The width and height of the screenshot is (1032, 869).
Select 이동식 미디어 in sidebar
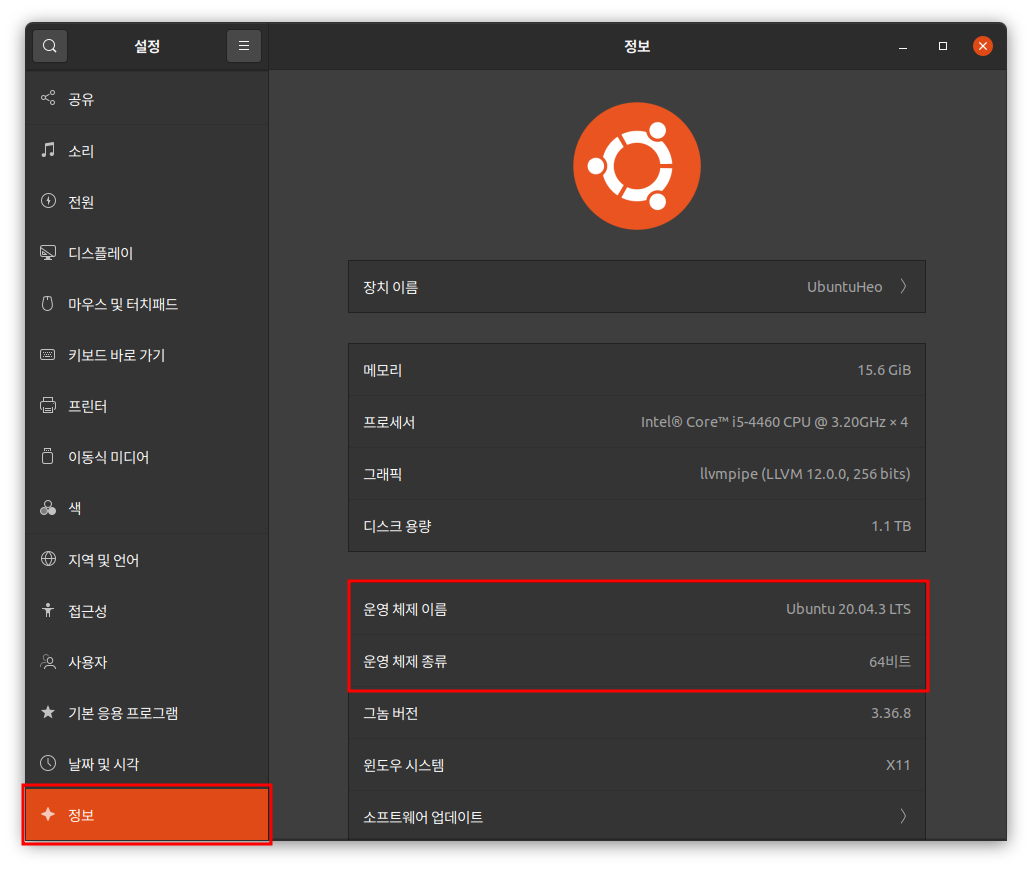(147, 458)
